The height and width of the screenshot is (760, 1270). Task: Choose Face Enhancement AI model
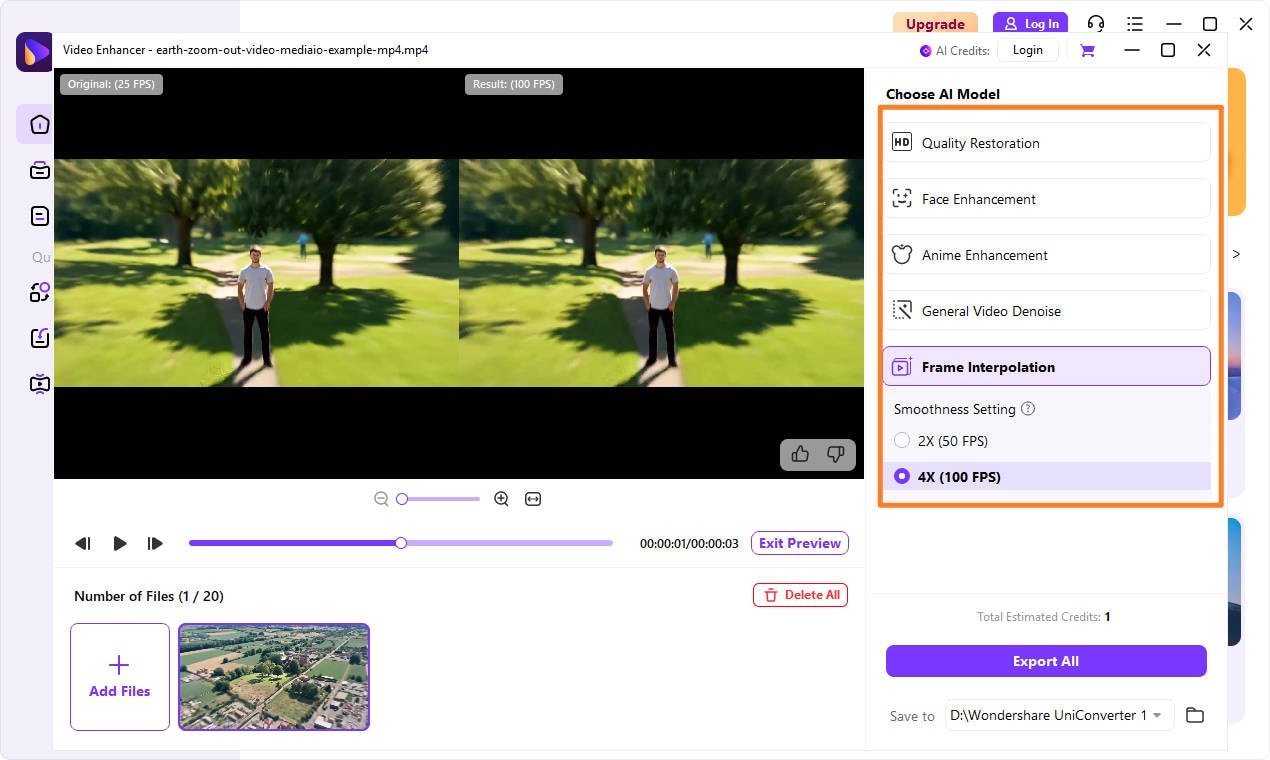[1046, 198]
